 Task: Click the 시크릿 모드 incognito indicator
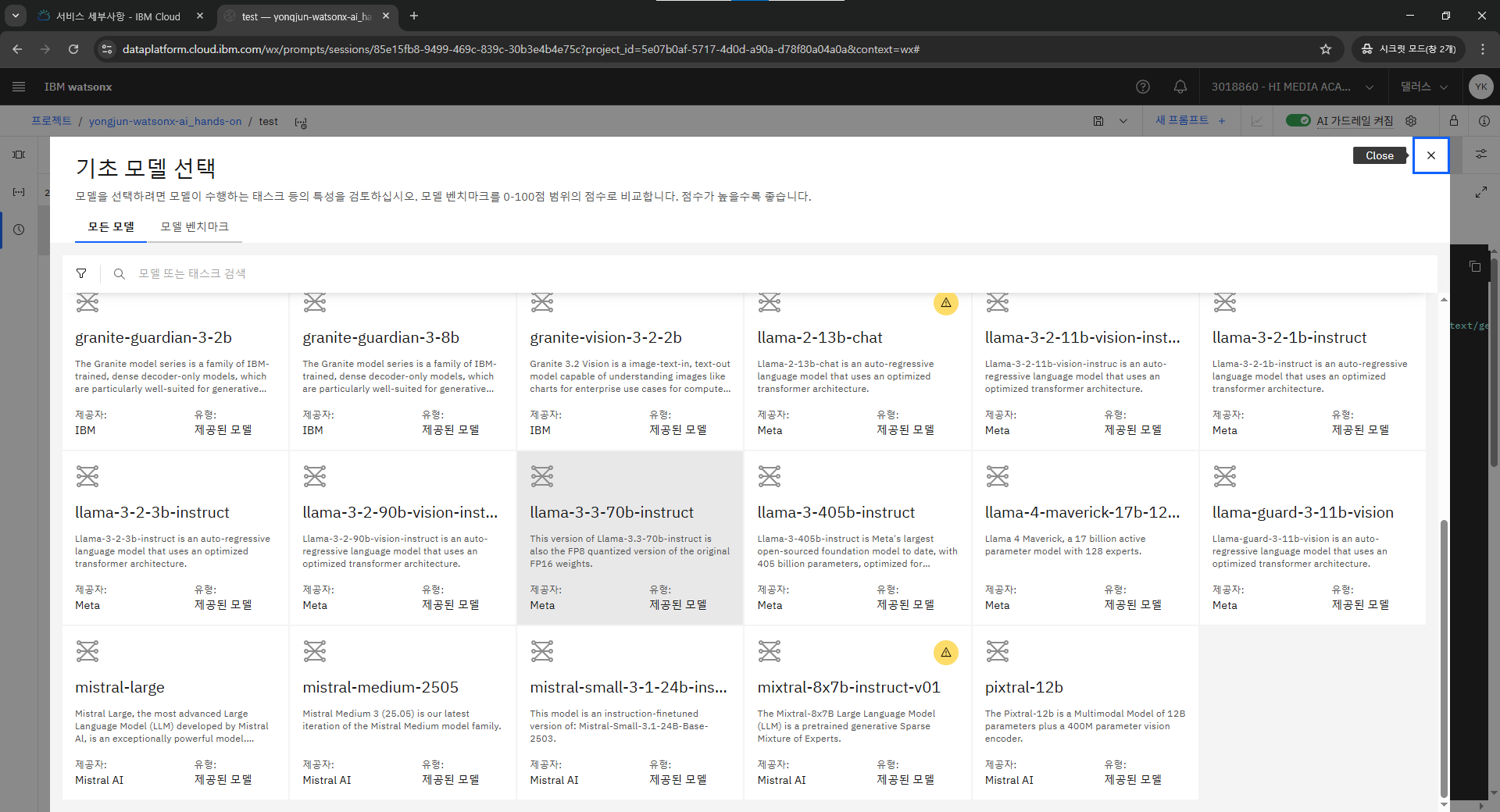1408,49
